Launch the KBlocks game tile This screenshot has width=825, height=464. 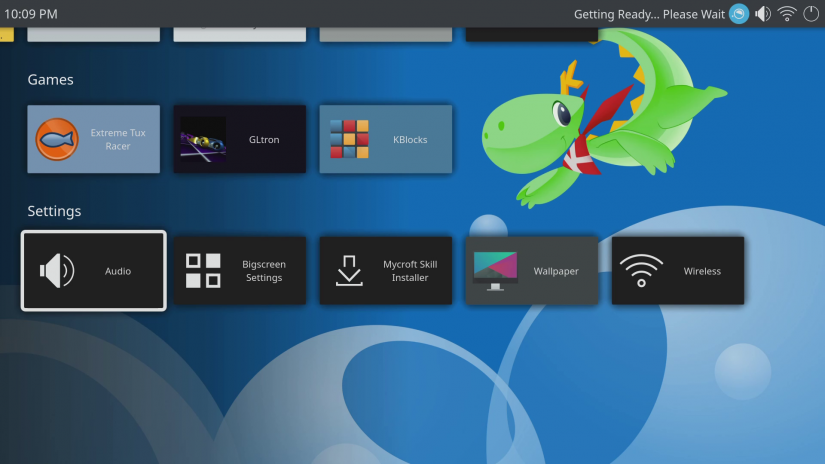pos(386,139)
